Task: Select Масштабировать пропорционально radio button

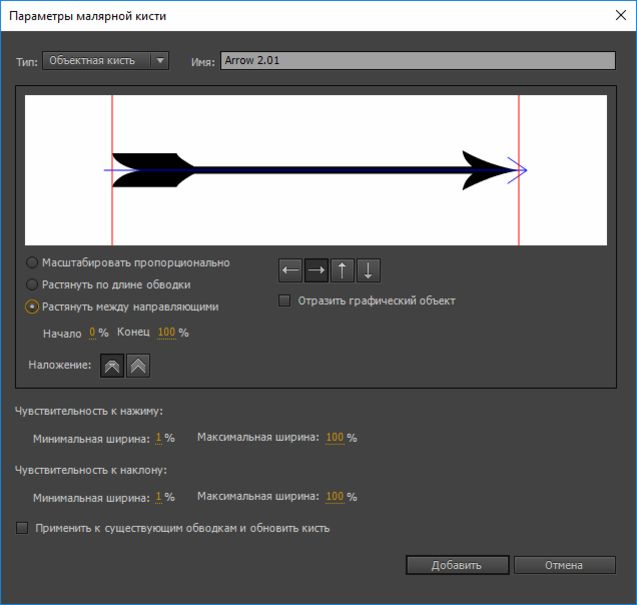Action: 32,262
